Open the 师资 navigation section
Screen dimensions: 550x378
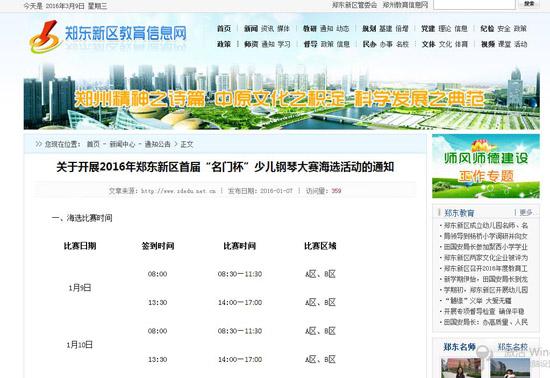click(x=251, y=44)
